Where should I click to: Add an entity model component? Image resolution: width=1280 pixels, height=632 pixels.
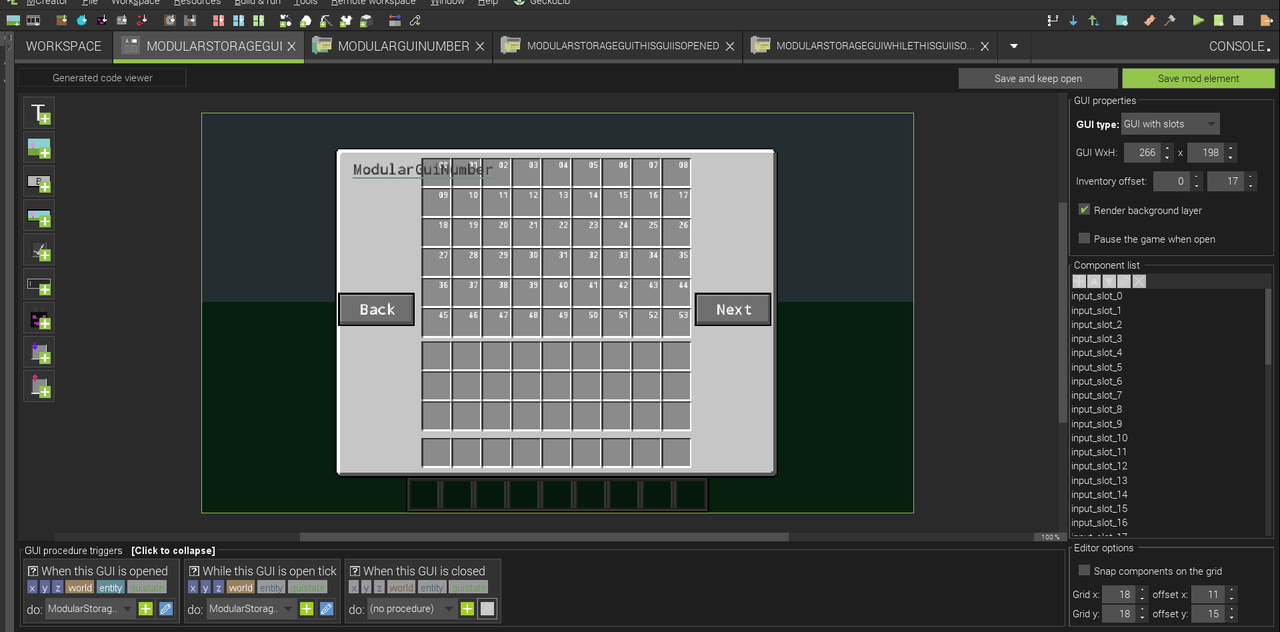click(x=39, y=318)
